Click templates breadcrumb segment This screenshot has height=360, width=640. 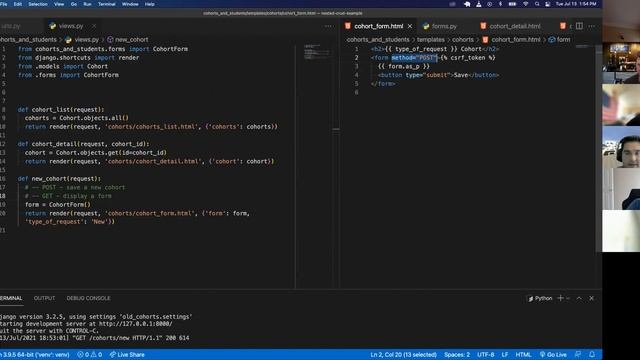(x=431, y=40)
